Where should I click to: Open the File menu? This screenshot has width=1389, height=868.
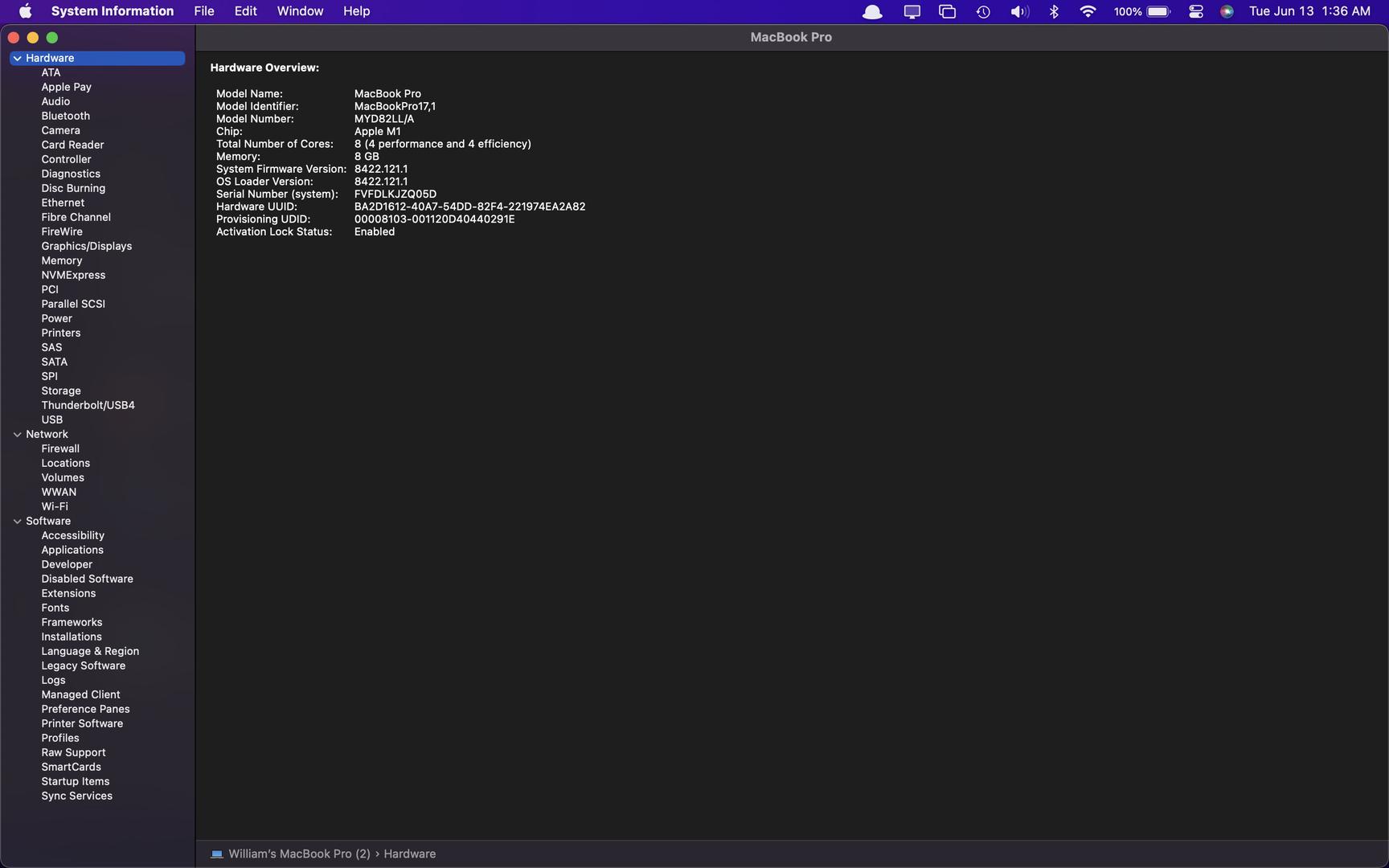204,11
